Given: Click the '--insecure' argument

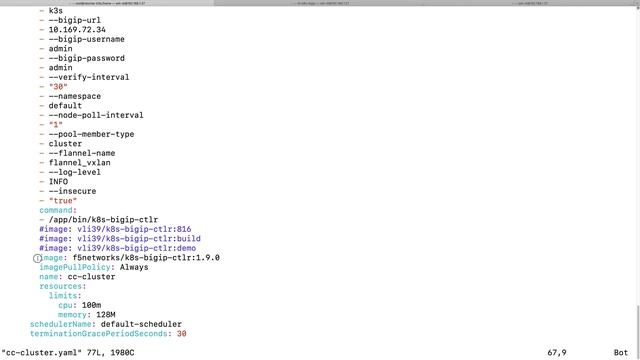Looking at the screenshot, I should (72, 191).
